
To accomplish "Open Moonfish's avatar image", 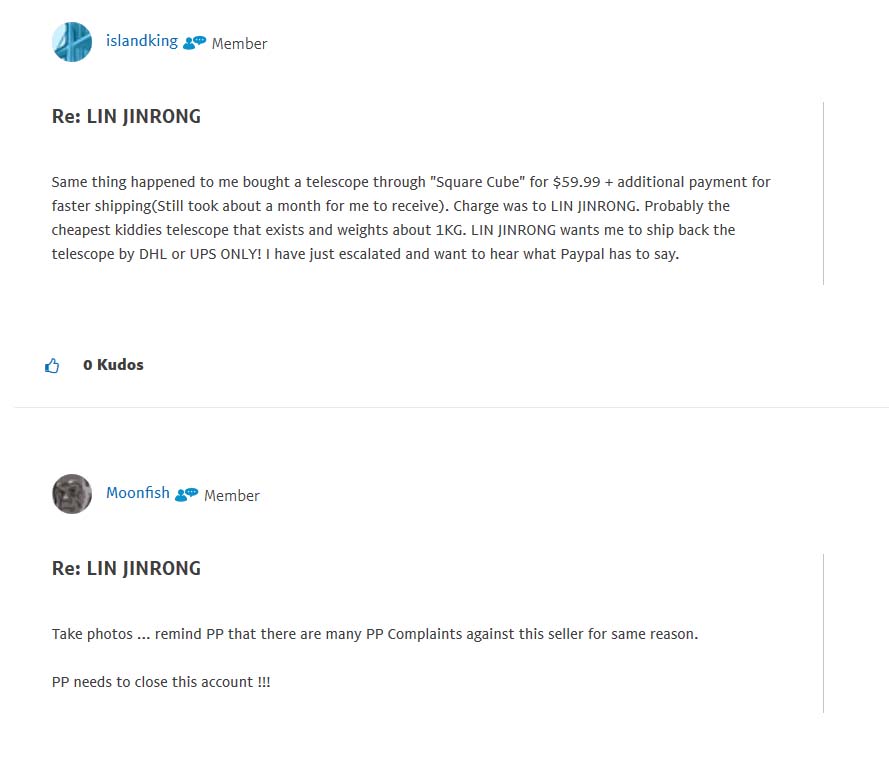I will pyautogui.click(x=72, y=494).
